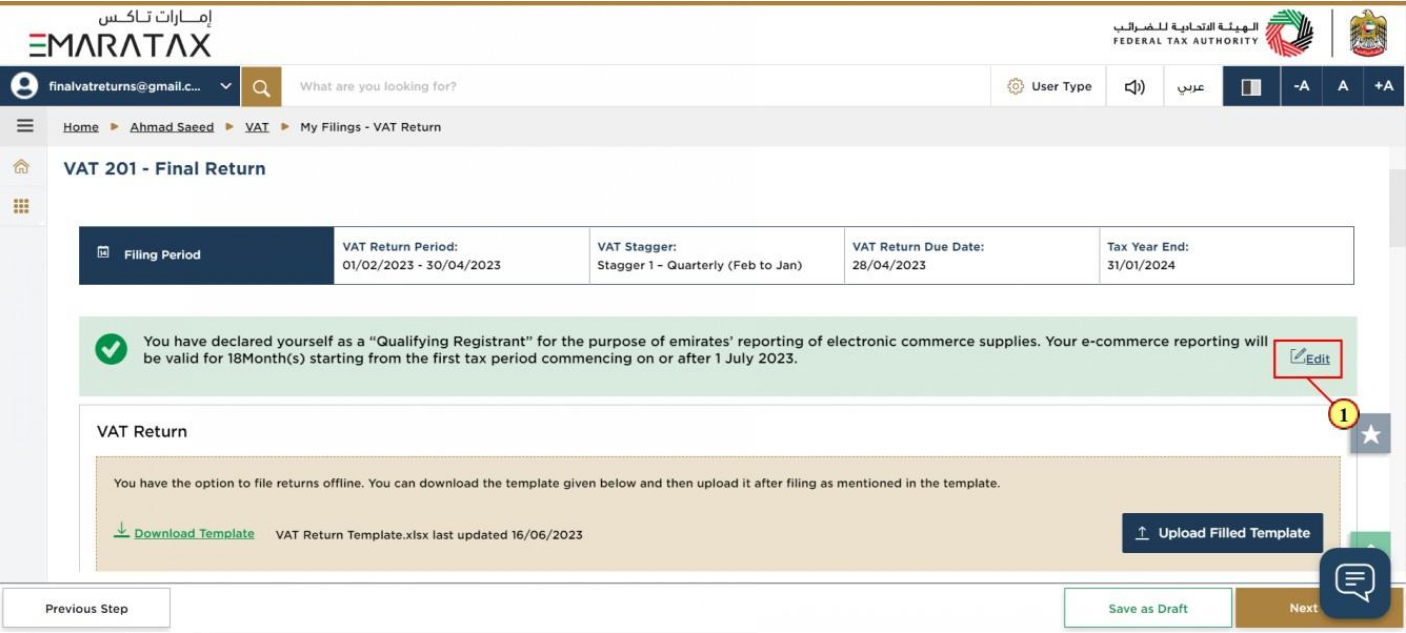Screen dimensions: 1406x633
Task: Click 'My Filings - VAT Return' breadcrumb text
Action: point(371,127)
